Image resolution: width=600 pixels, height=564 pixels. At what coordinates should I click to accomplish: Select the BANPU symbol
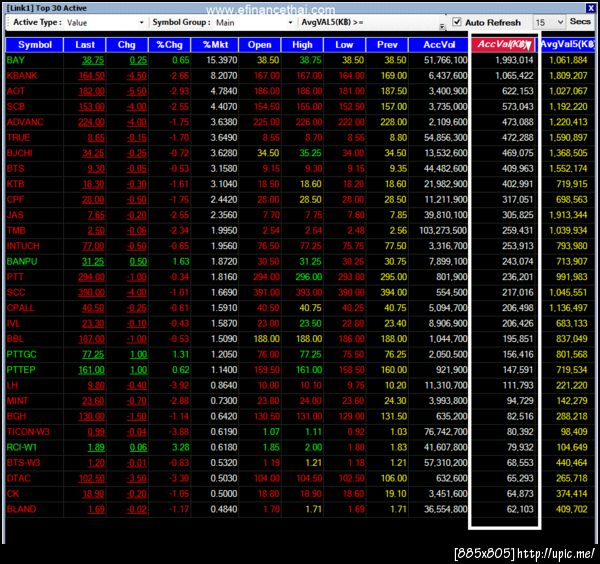click(22, 261)
